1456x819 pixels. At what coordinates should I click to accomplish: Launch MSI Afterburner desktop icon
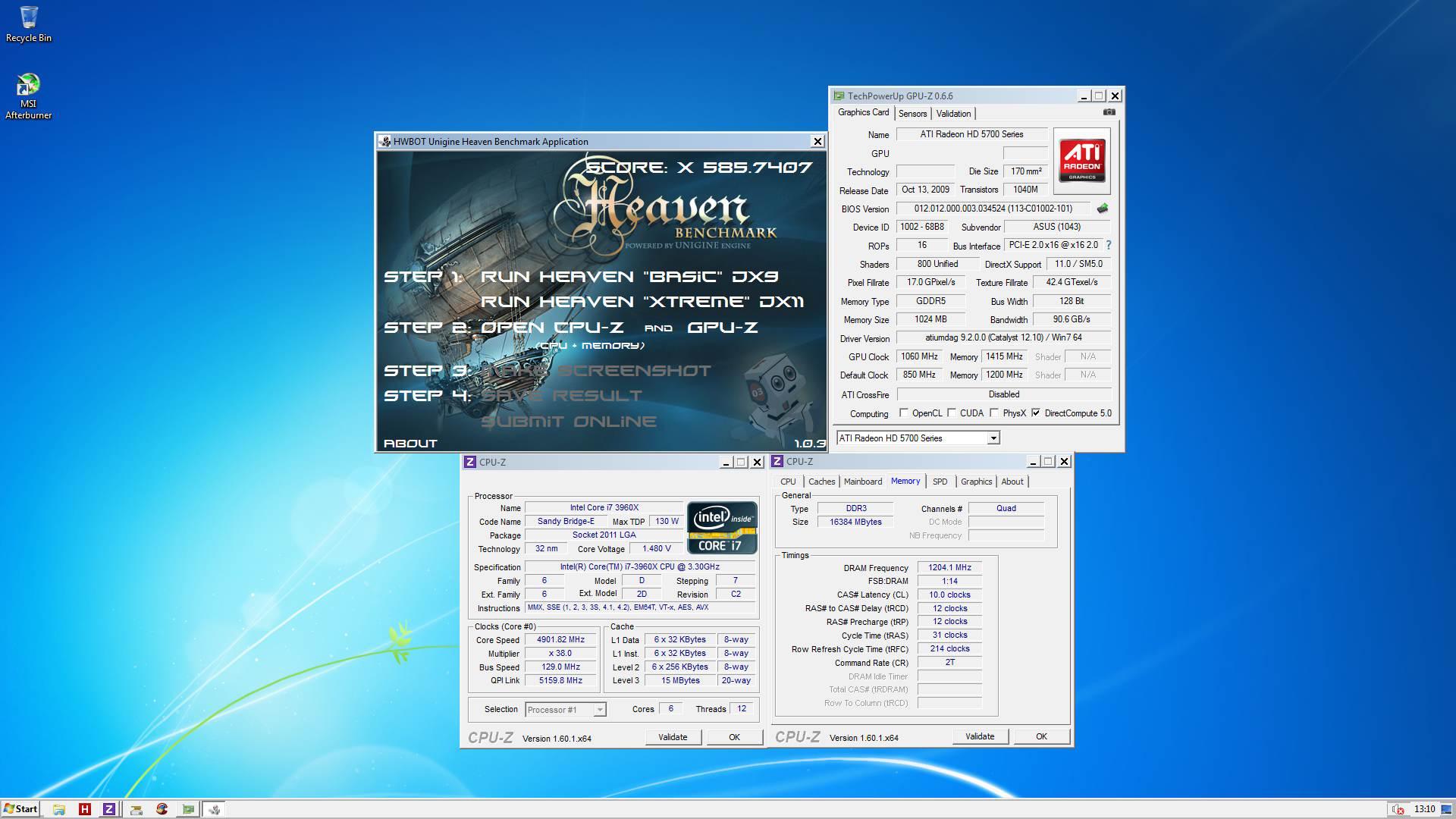pos(29,96)
